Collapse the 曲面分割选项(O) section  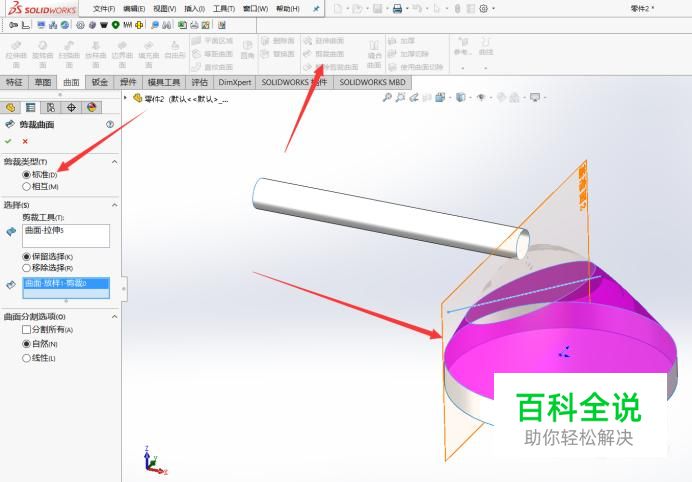point(114,316)
